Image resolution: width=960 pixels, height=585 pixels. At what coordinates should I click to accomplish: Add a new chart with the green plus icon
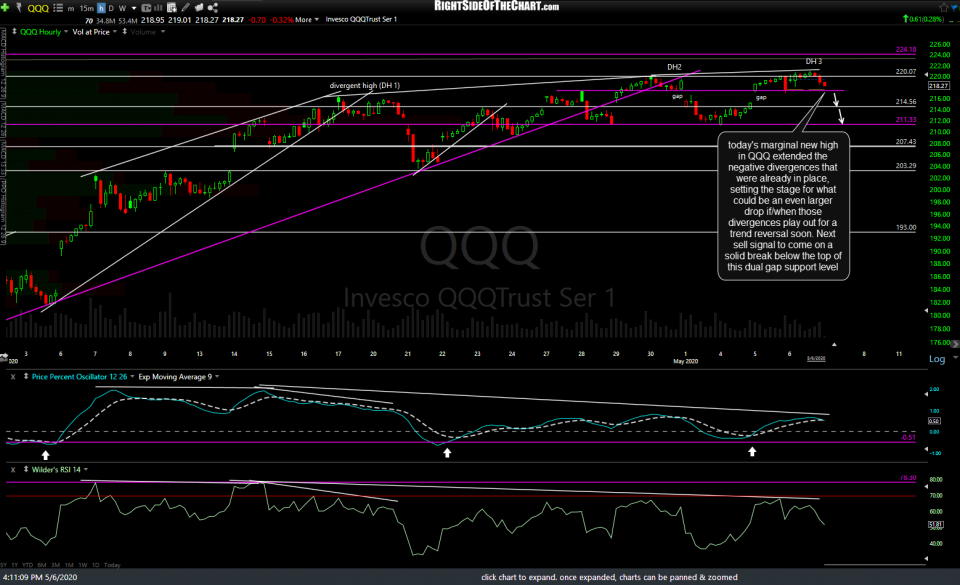6,6
